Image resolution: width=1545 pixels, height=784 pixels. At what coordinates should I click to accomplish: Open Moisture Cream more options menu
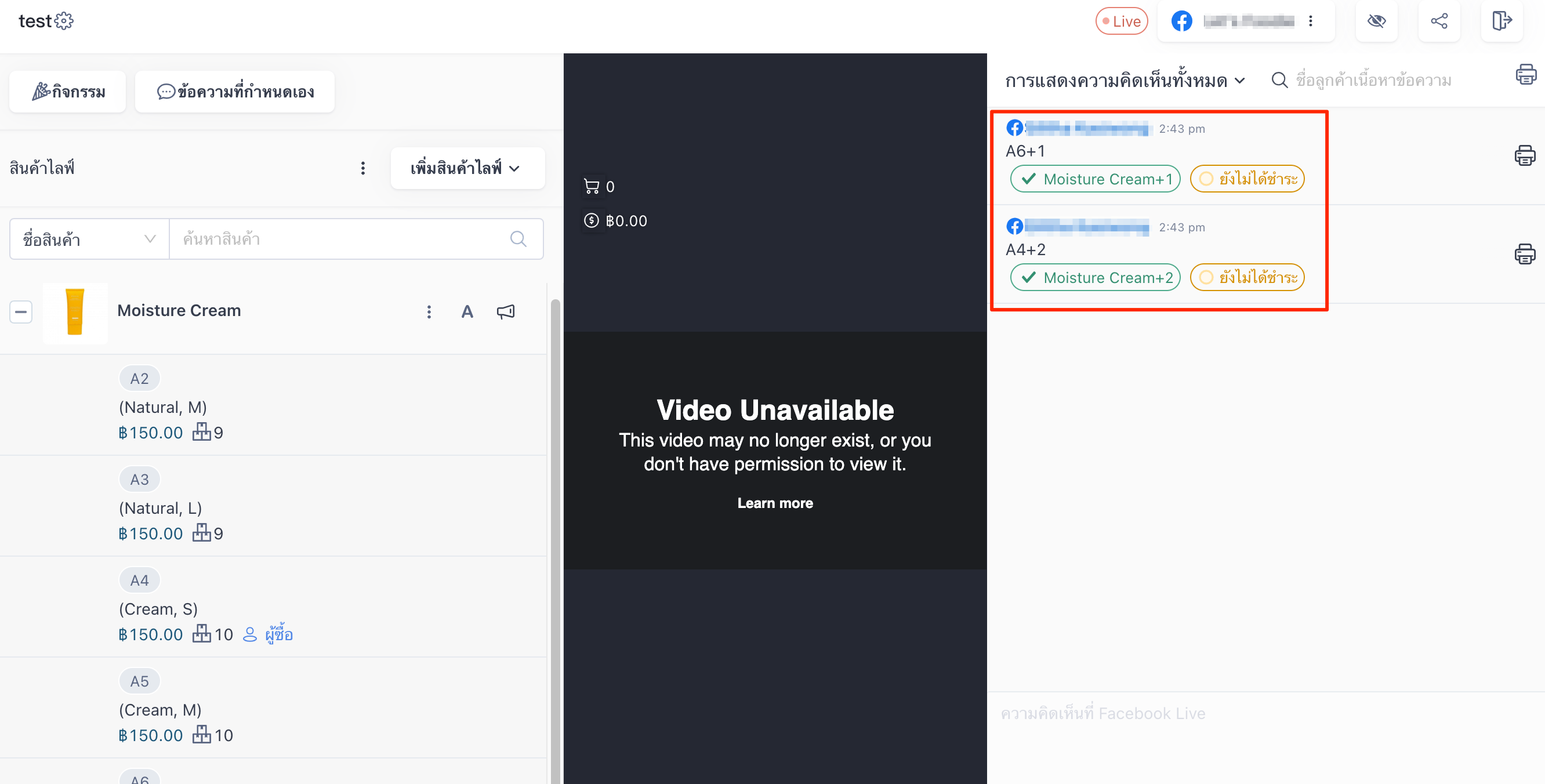pyautogui.click(x=429, y=312)
